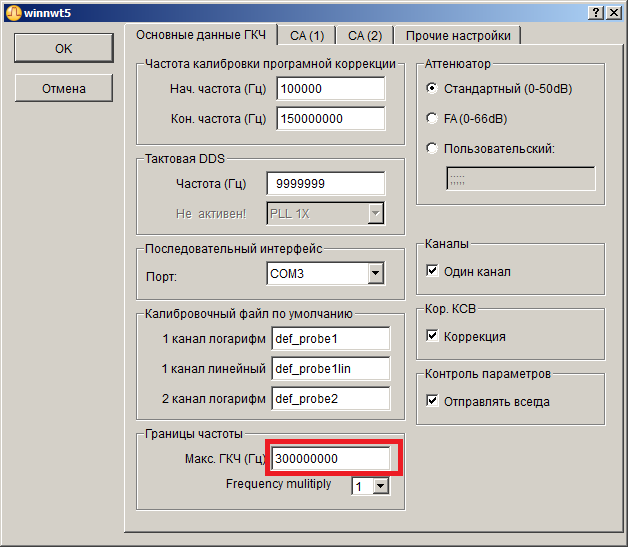Toggle the Один канал checkbox
Image resolution: width=628 pixels, height=547 pixels.
433,271
